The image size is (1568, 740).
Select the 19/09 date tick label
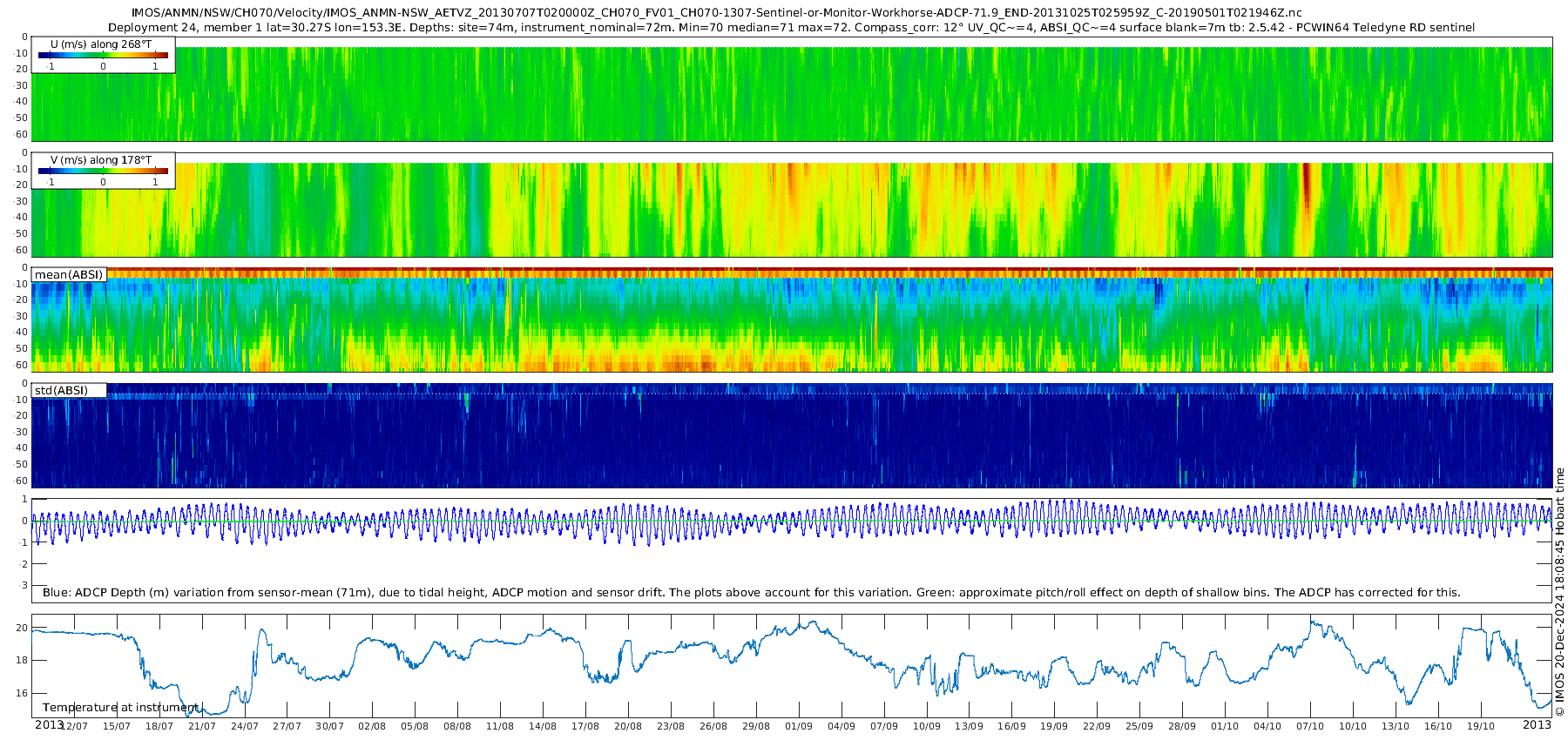point(1053,726)
